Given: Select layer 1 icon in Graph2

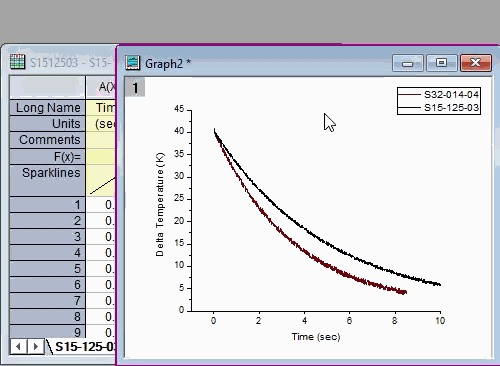Looking at the screenshot, I should [x=135, y=88].
